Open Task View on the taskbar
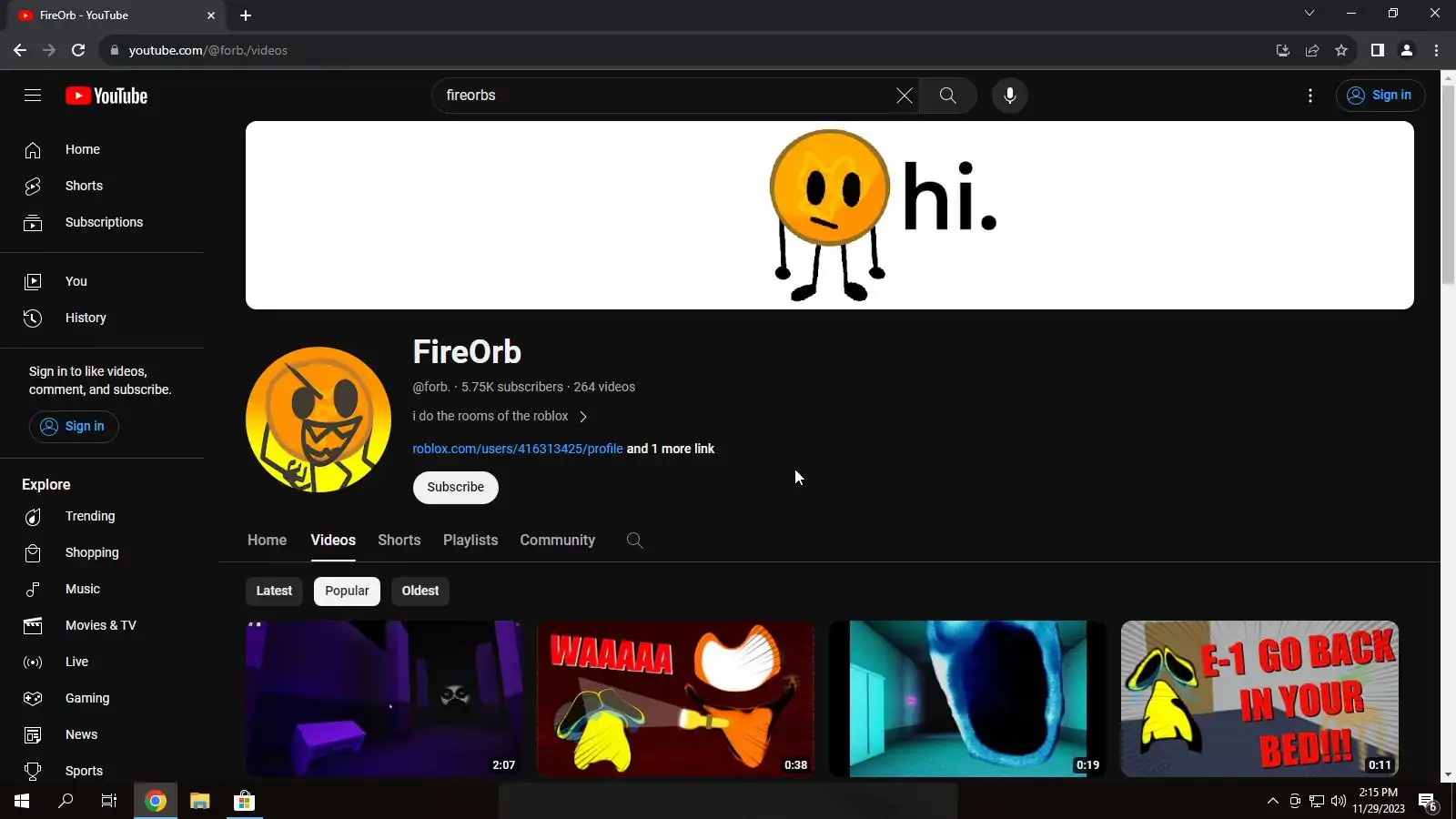The width and height of the screenshot is (1456, 819). pyautogui.click(x=109, y=801)
